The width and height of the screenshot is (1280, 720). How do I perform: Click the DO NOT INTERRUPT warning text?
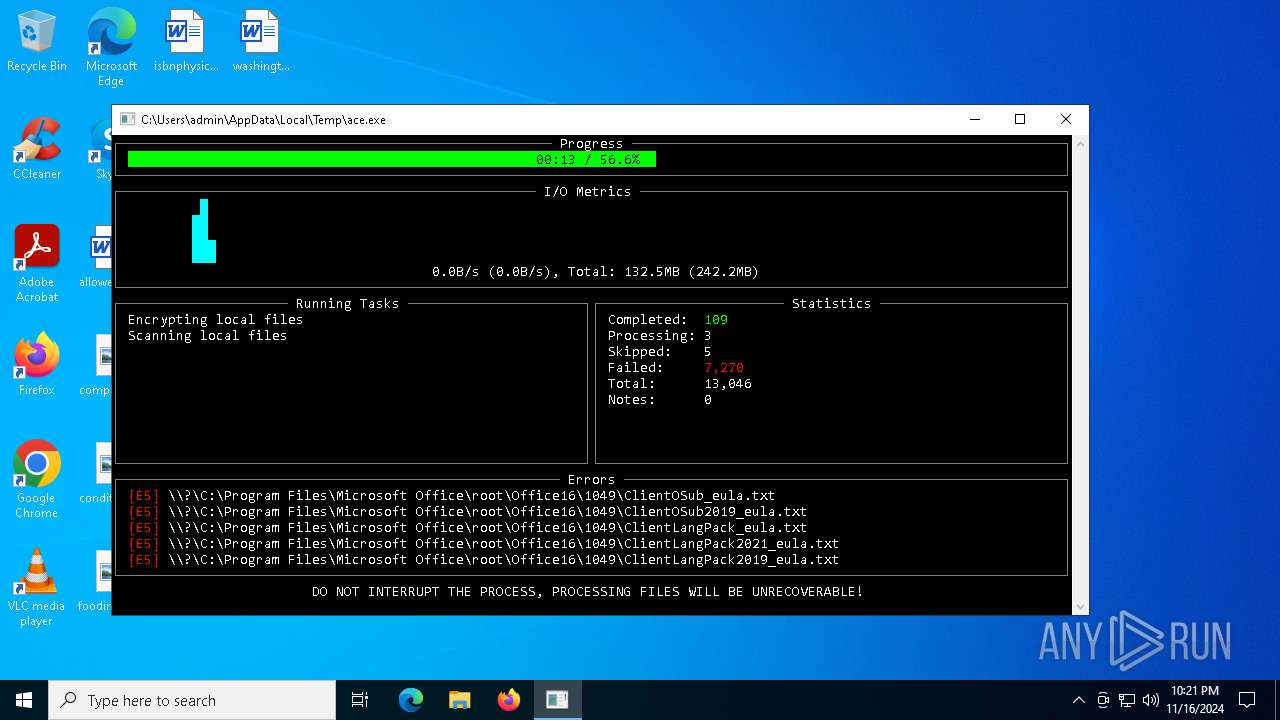[587, 591]
